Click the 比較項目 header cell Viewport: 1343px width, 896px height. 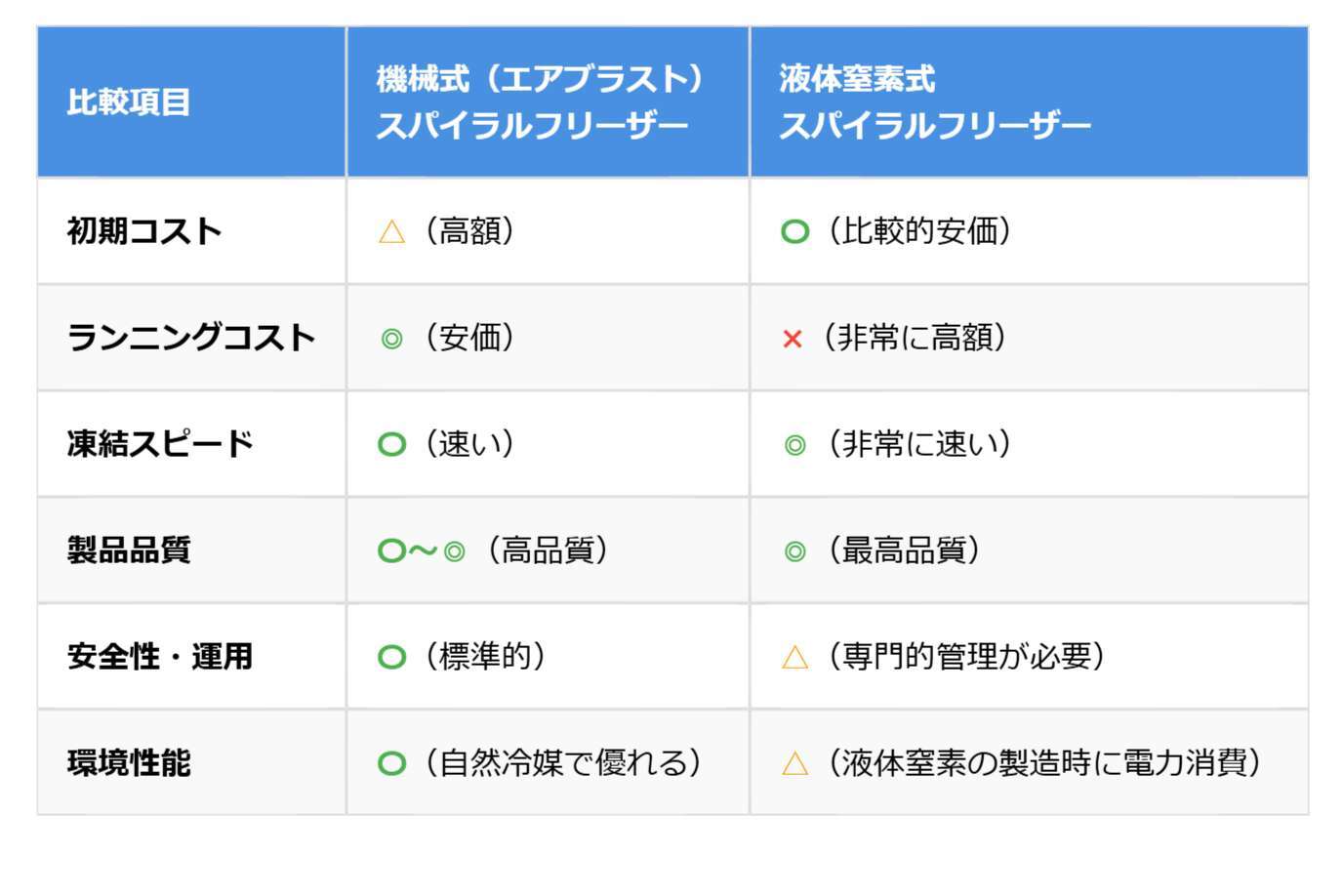click(x=129, y=102)
